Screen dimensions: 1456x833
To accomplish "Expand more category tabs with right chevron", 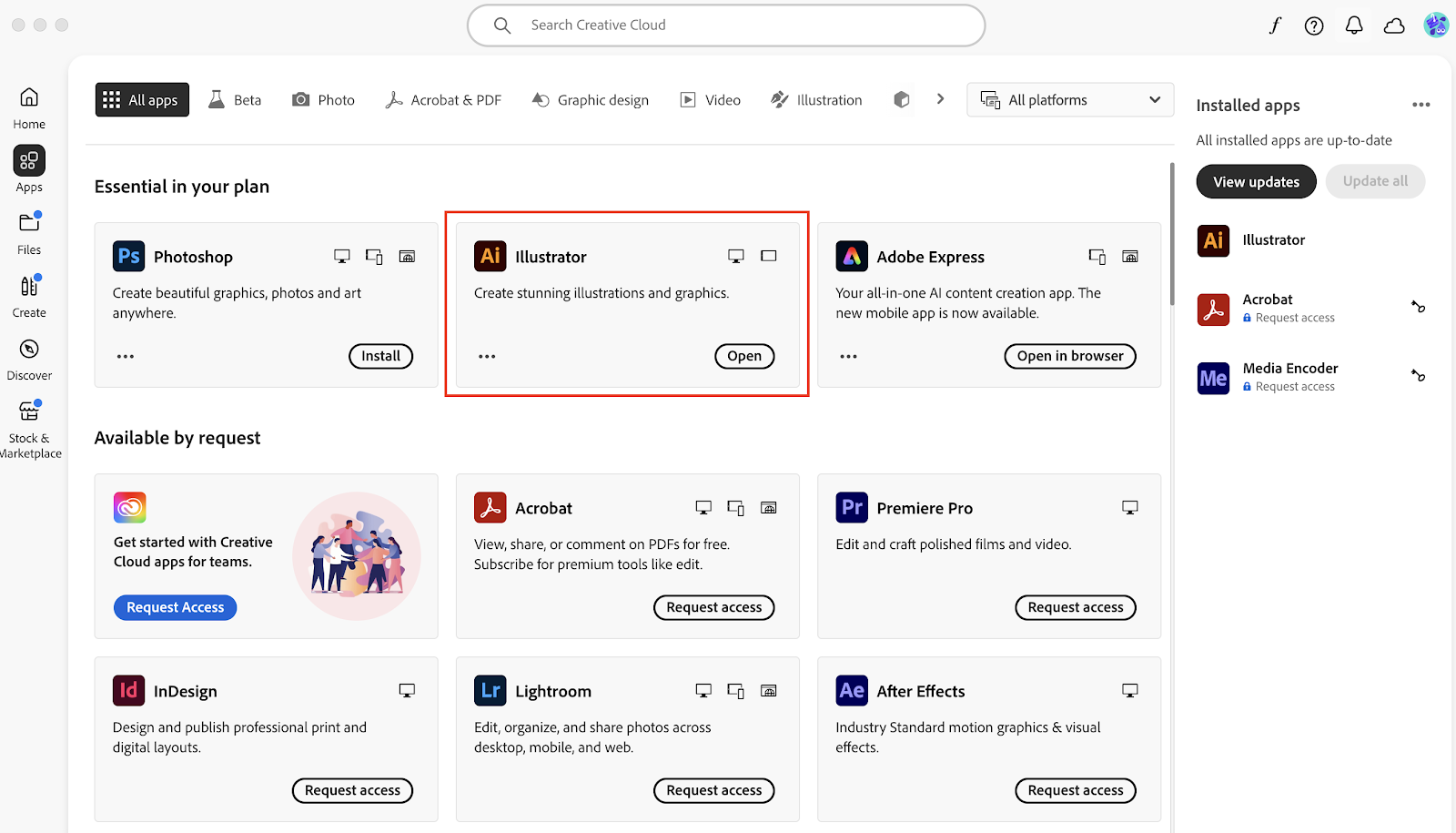I will [x=940, y=99].
